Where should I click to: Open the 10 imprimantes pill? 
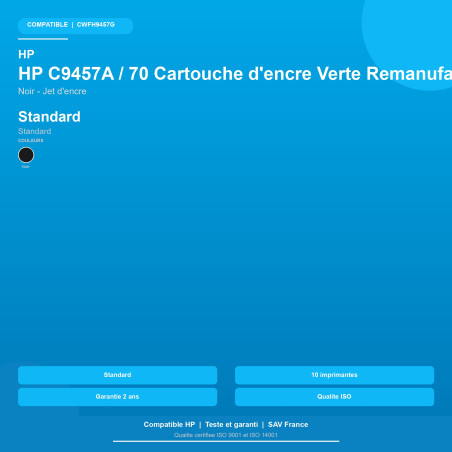(334, 375)
